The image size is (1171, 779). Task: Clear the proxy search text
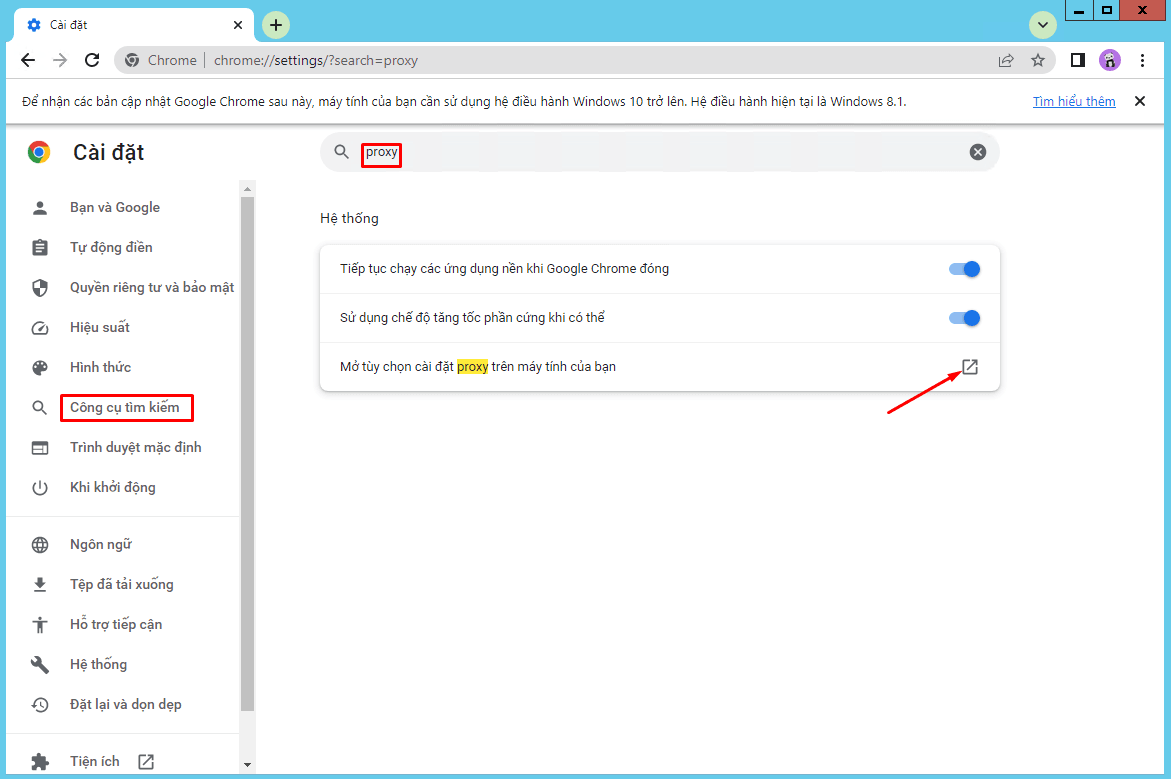click(978, 152)
